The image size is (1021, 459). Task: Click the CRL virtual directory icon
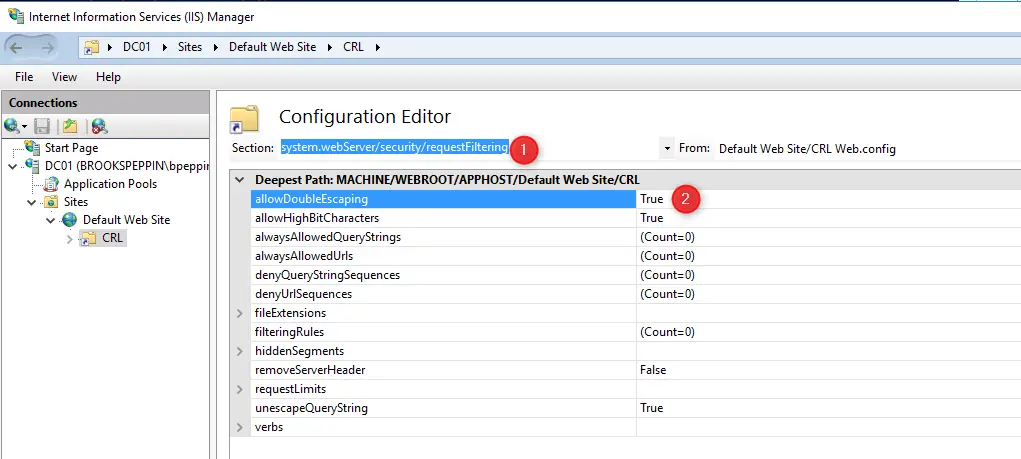point(88,239)
